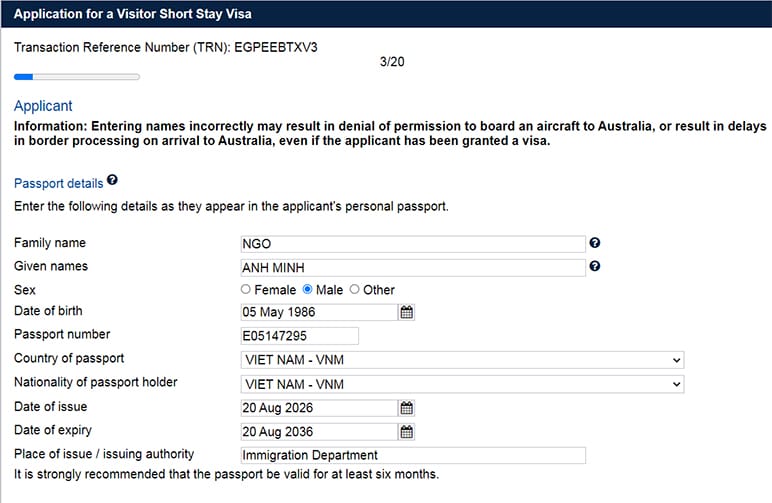Click the Date of expiry text field
772x503 pixels.
[319, 432]
